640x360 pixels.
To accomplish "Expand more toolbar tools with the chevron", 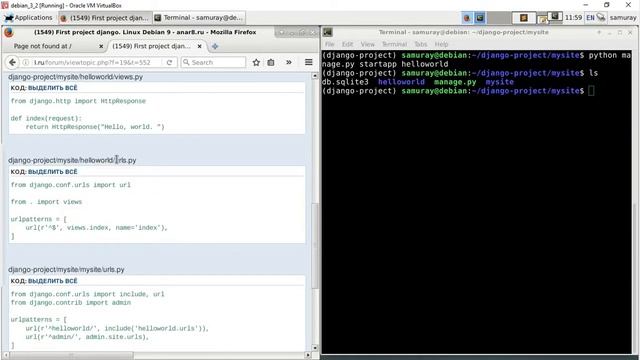I will pos(289,62).
